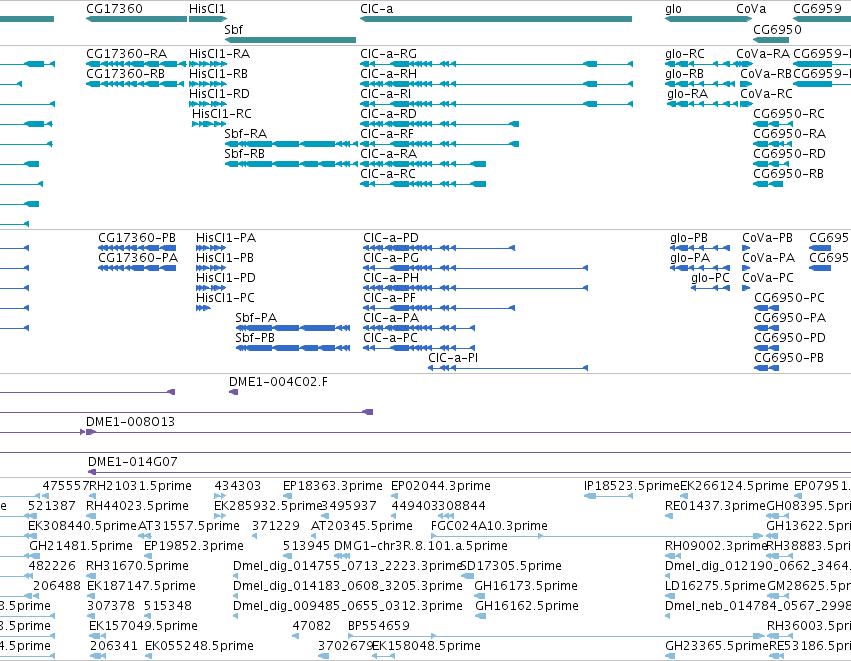Select the DME1-014G07 feature label
This screenshot has height=661, width=851.
[132, 462]
